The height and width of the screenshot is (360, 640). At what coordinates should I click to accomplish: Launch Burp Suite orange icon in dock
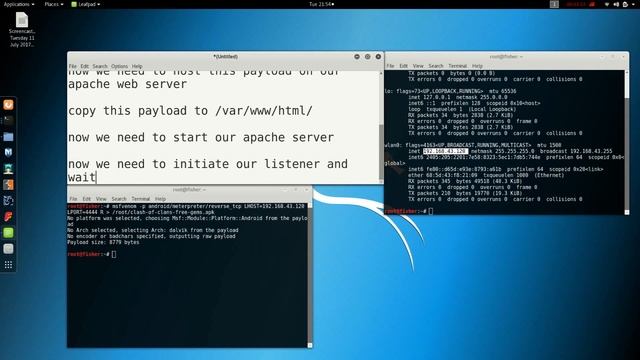8,184
